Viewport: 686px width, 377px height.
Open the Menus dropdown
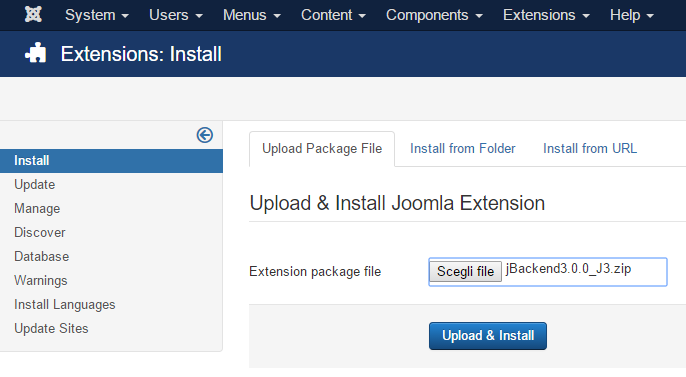pyautogui.click(x=252, y=15)
